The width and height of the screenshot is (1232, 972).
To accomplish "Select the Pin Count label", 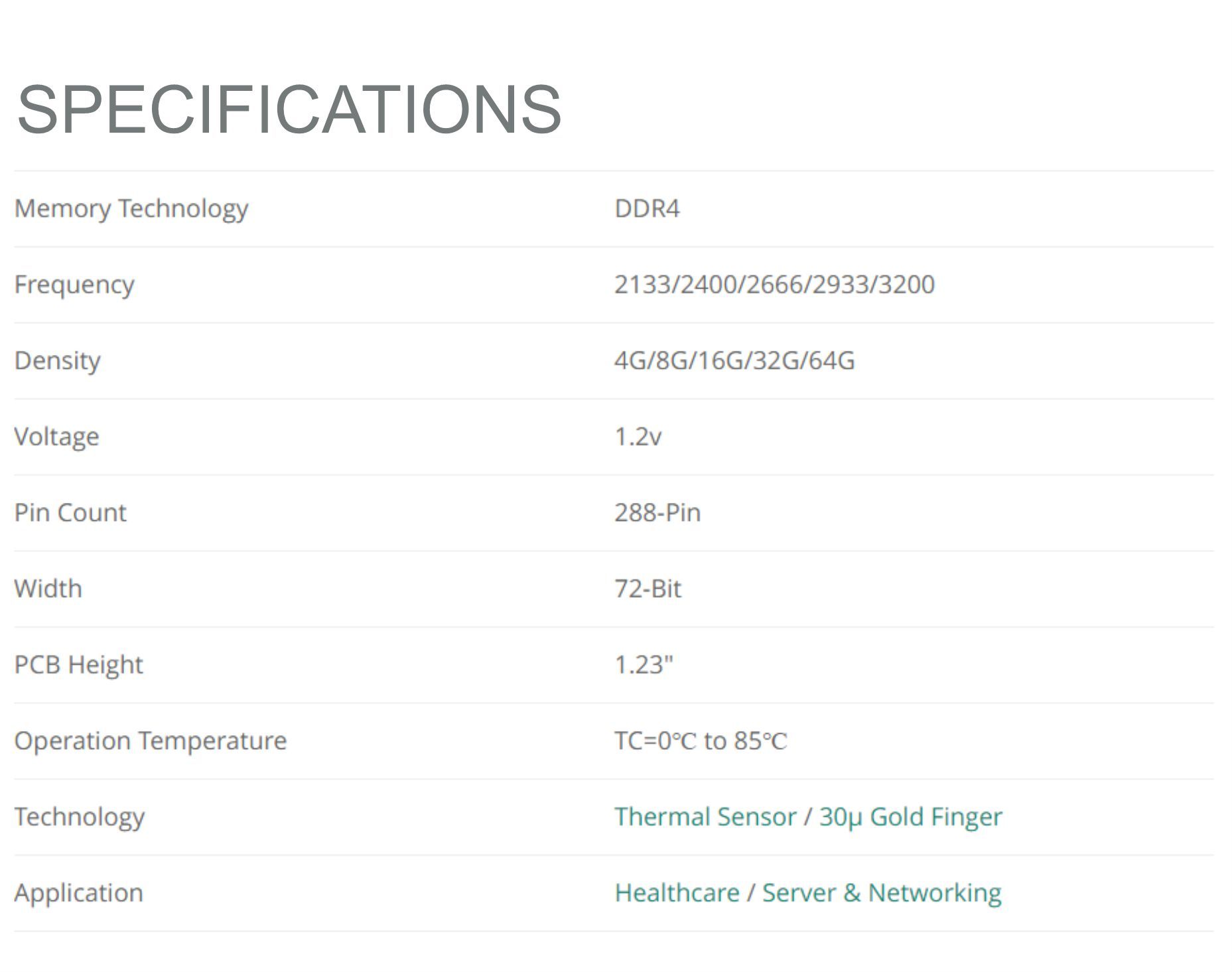I will 70,513.
